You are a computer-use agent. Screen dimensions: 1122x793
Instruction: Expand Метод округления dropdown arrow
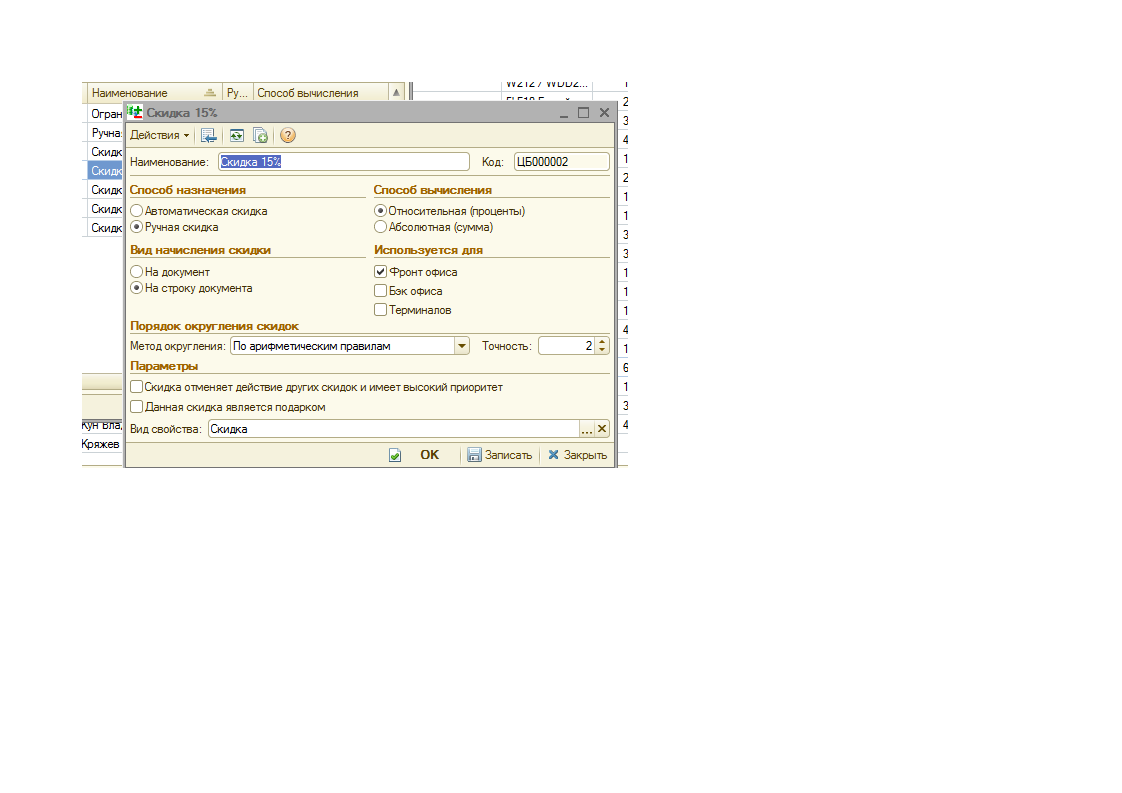462,346
